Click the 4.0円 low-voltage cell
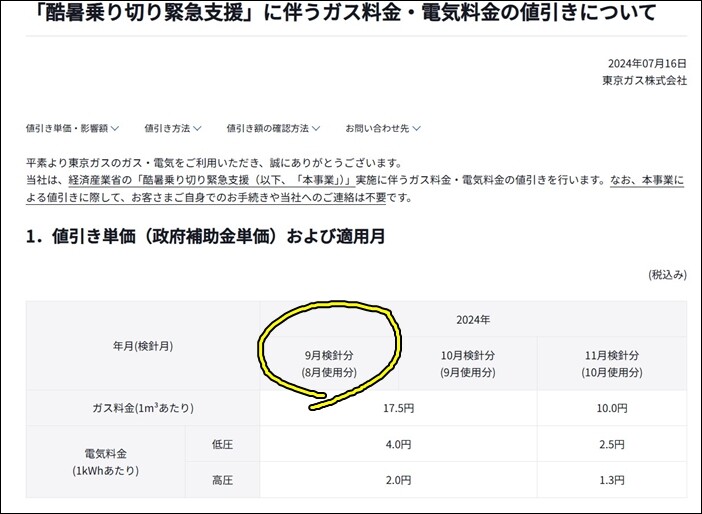Screen dimensions: 702x514 pos(398,444)
